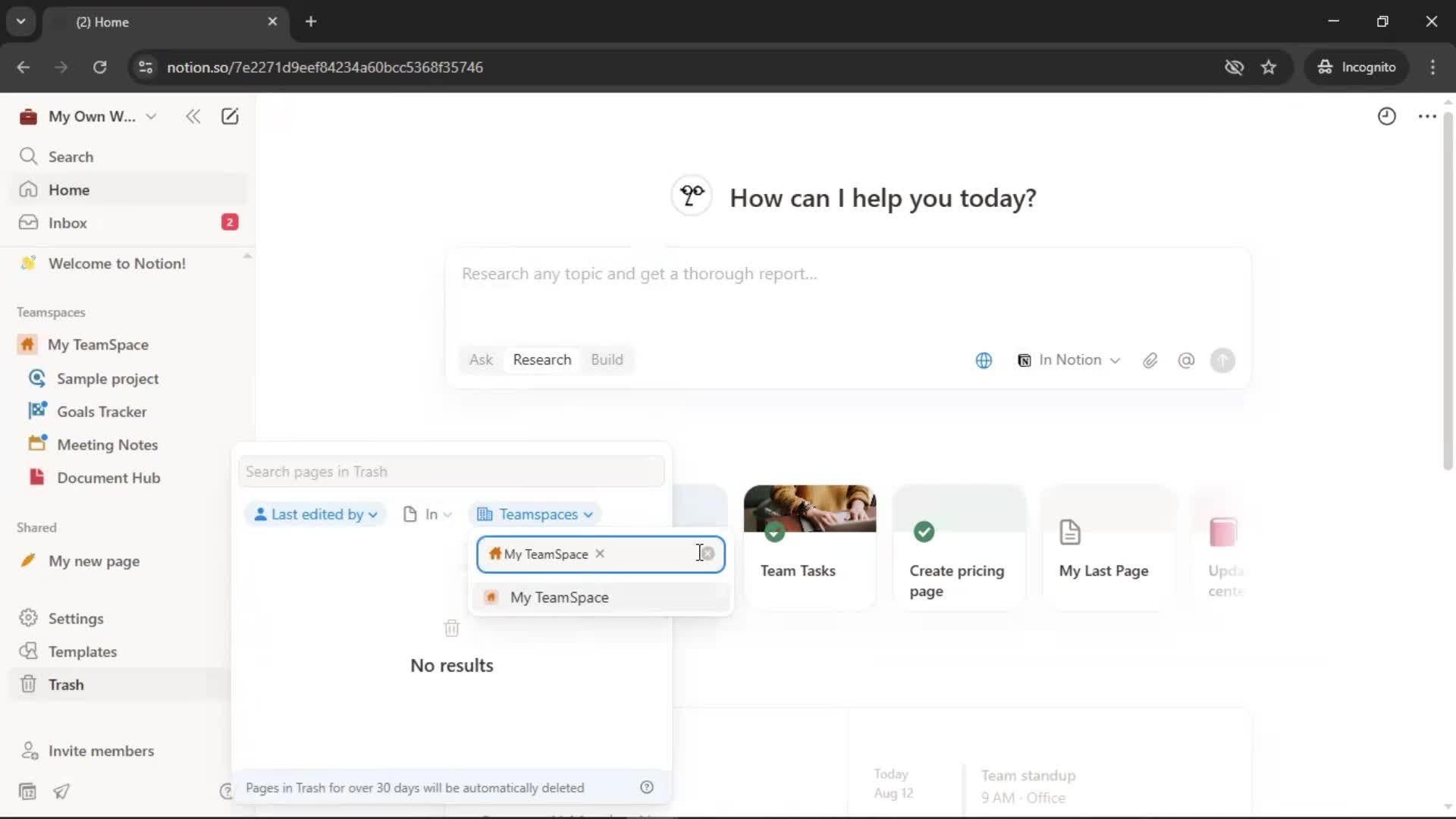
Task: Open Chrome's three-dot menu
Action: pos(1432,67)
